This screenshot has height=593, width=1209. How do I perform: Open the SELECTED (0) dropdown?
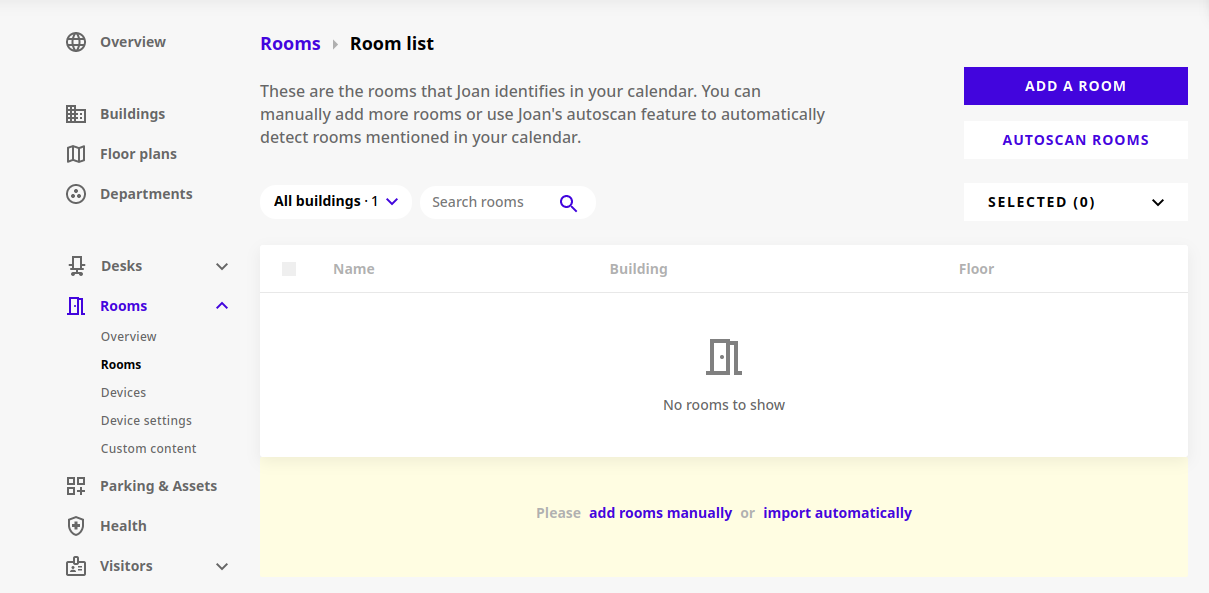click(x=1076, y=202)
